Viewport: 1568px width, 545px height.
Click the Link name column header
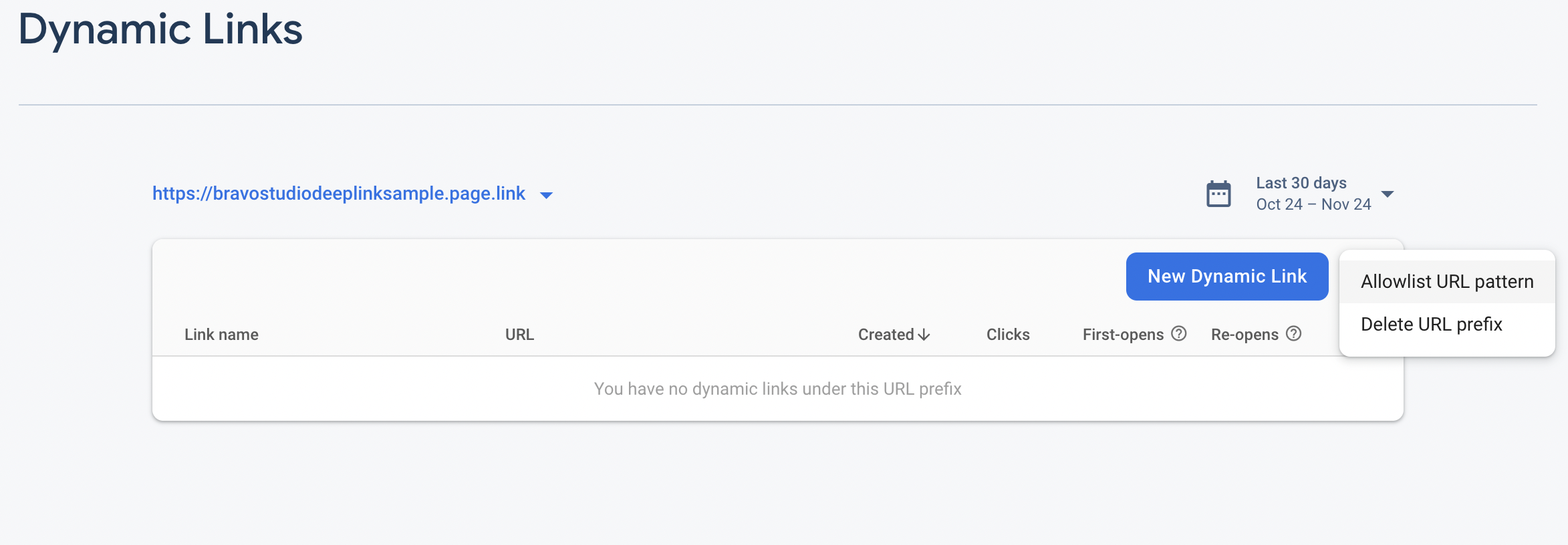click(221, 335)
